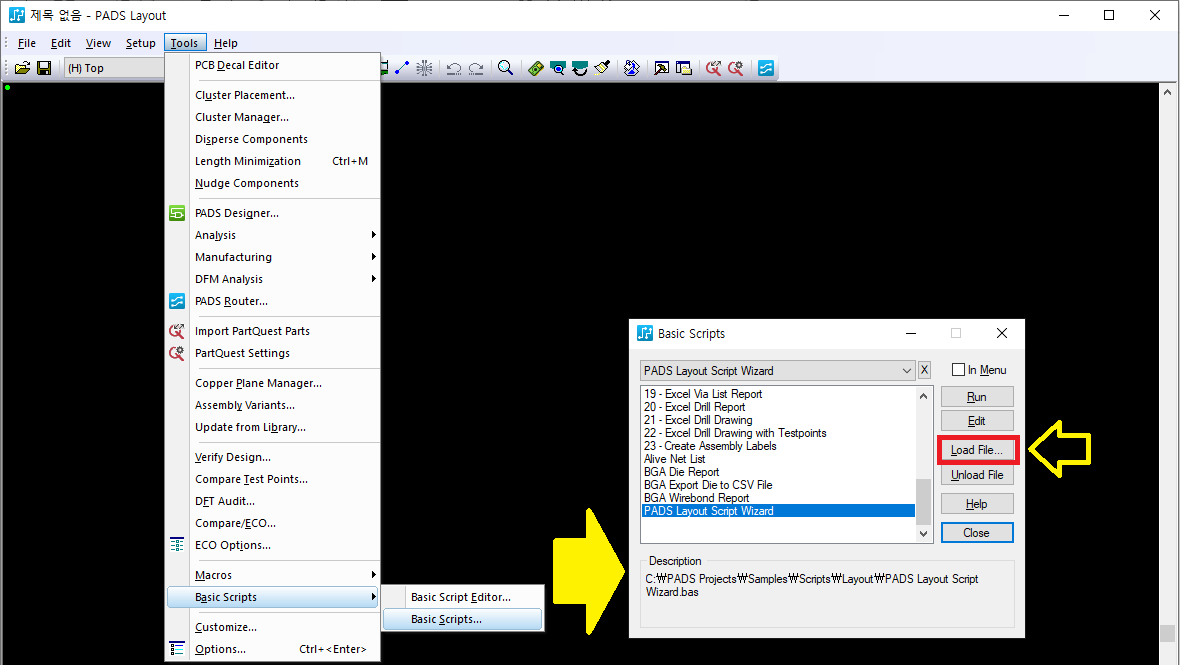Open the Help menu
Image resolution: width=1180 pixels, height=666 pixels.
(226, 43)
